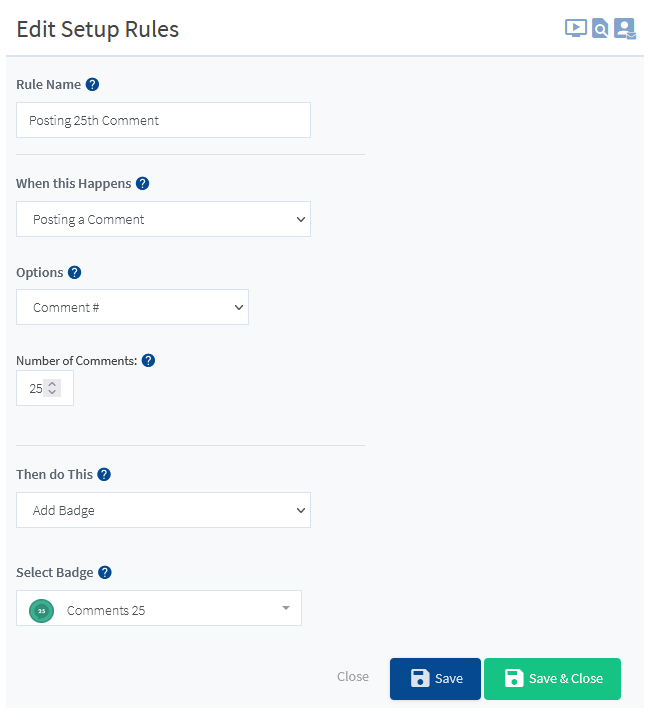Open the Posting a Comment dropdown
Viewport: 652px width, 725px height.
pos(163,219)
